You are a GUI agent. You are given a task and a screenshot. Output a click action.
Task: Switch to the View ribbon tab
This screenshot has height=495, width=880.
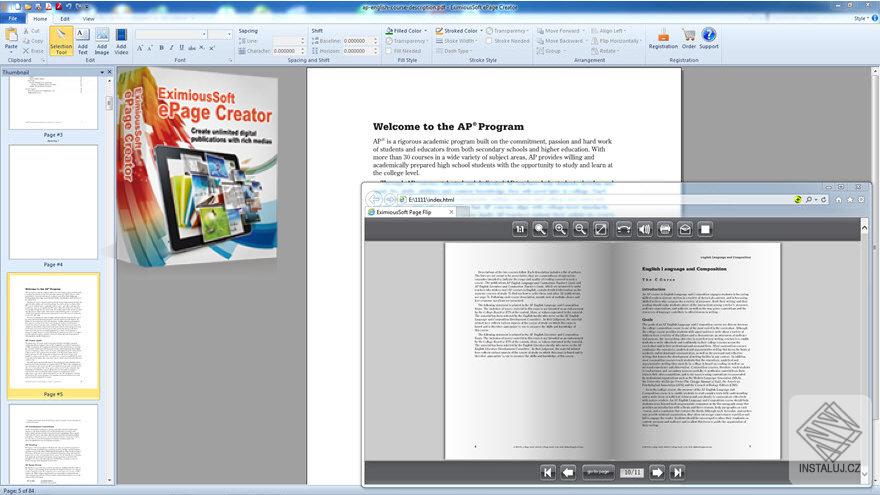[89, 19]
